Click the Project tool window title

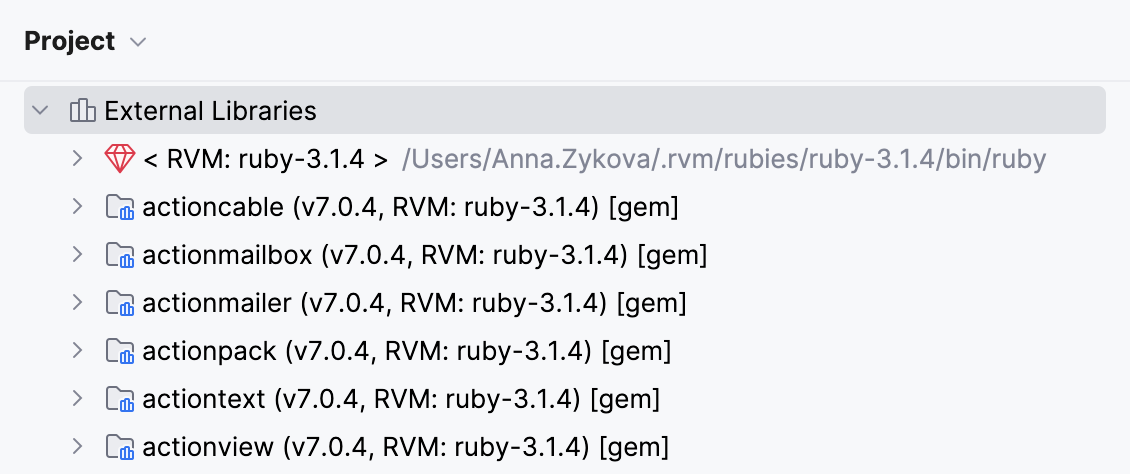70,42
